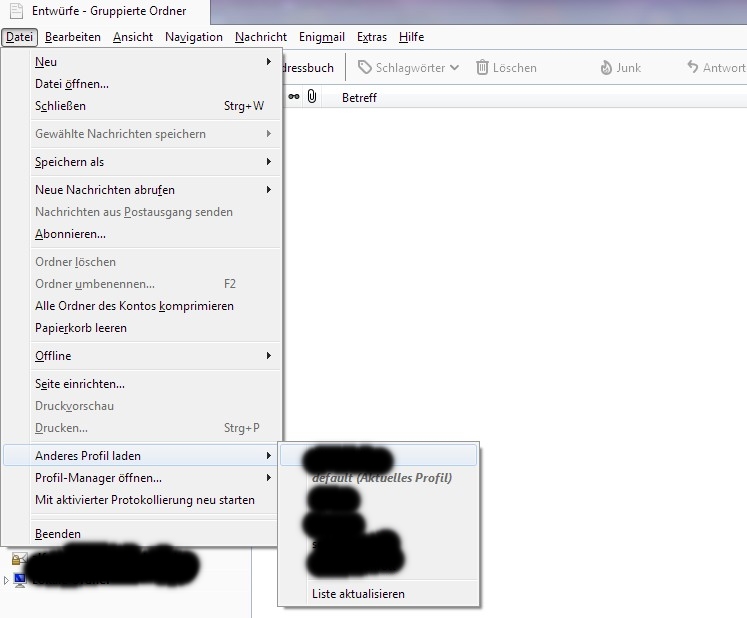Viewport: 747px width, 618px height.
Task: Sort by the read-status glasses column
Action: [294, 97]
